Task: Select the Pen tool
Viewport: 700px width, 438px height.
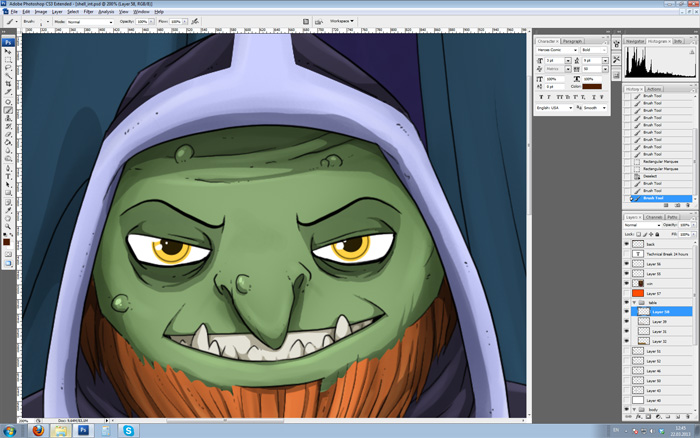Action: [x=8, y=168]
